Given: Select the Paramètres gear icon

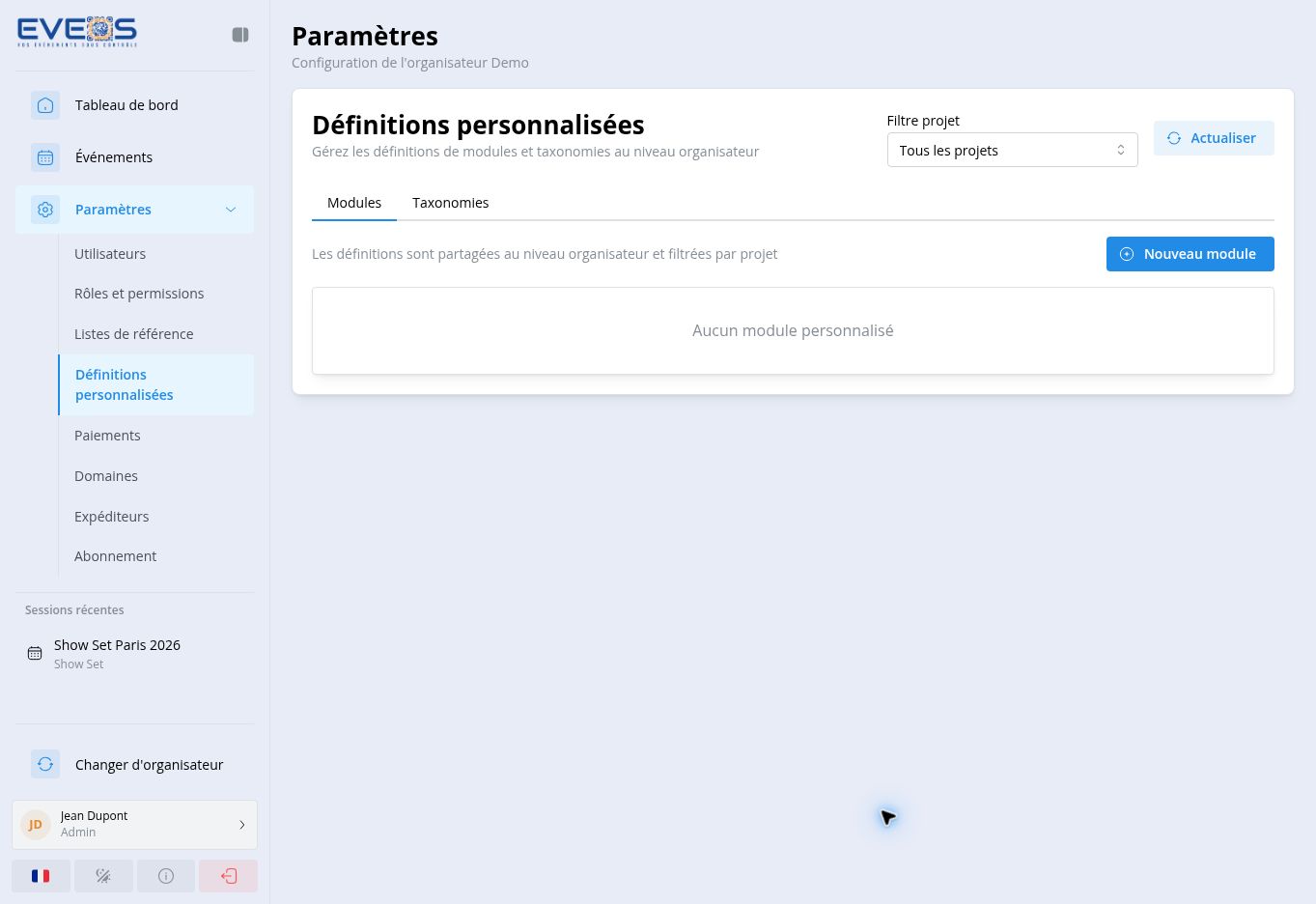Looking at the screenshot, I should click(45, 210).
